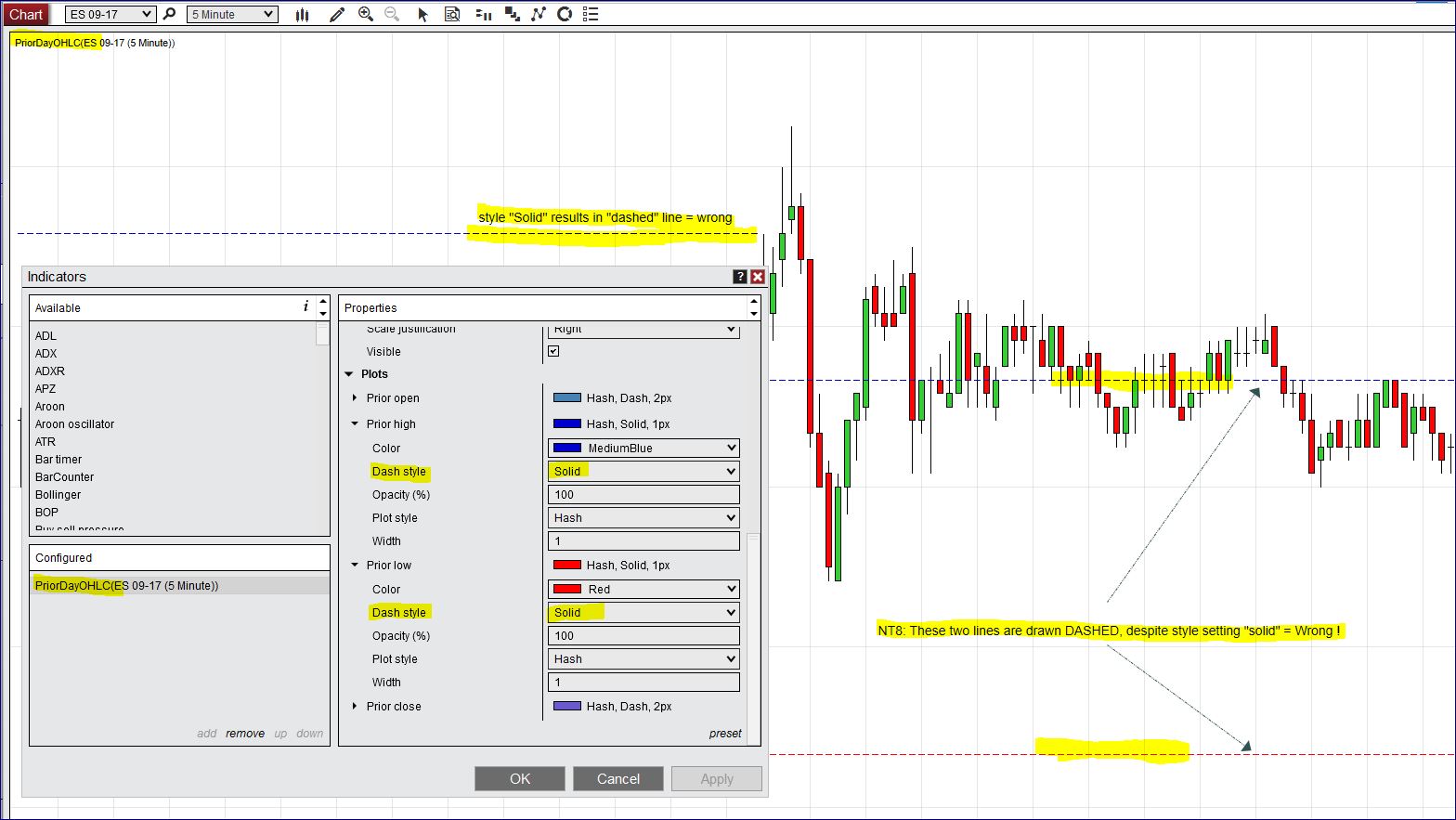Click Cancel in the Indicators dialog
Image resolution: width=1456 pixels, height=820 pixels.
618,778
